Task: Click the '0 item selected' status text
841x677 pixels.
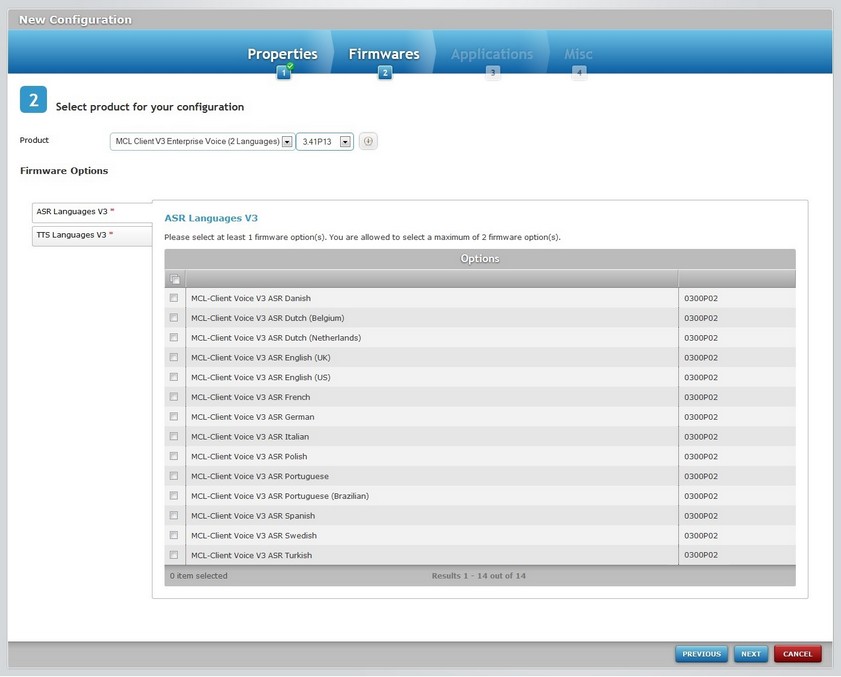Action: click(x=198, y=576)
